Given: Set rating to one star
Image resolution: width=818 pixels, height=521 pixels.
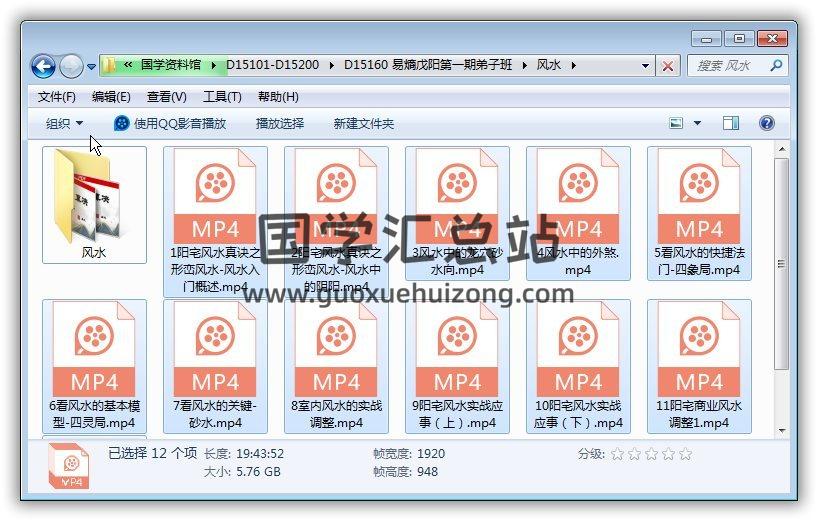Looking at the screenshot, I should tap(618, 454).
